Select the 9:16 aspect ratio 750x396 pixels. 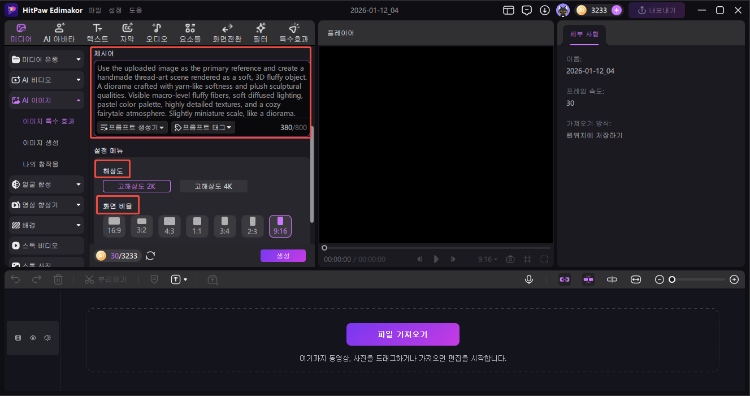pyautogui.click(x=280, y=226)
